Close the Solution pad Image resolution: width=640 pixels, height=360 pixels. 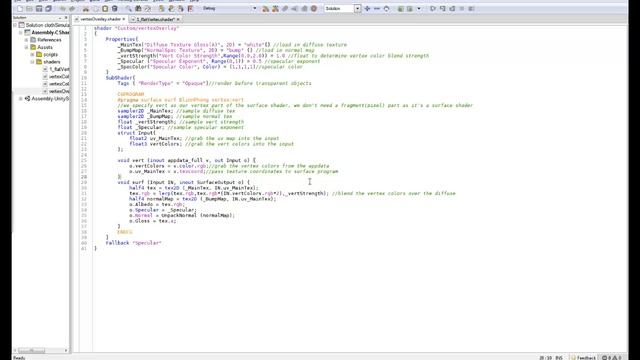(66, 18)
